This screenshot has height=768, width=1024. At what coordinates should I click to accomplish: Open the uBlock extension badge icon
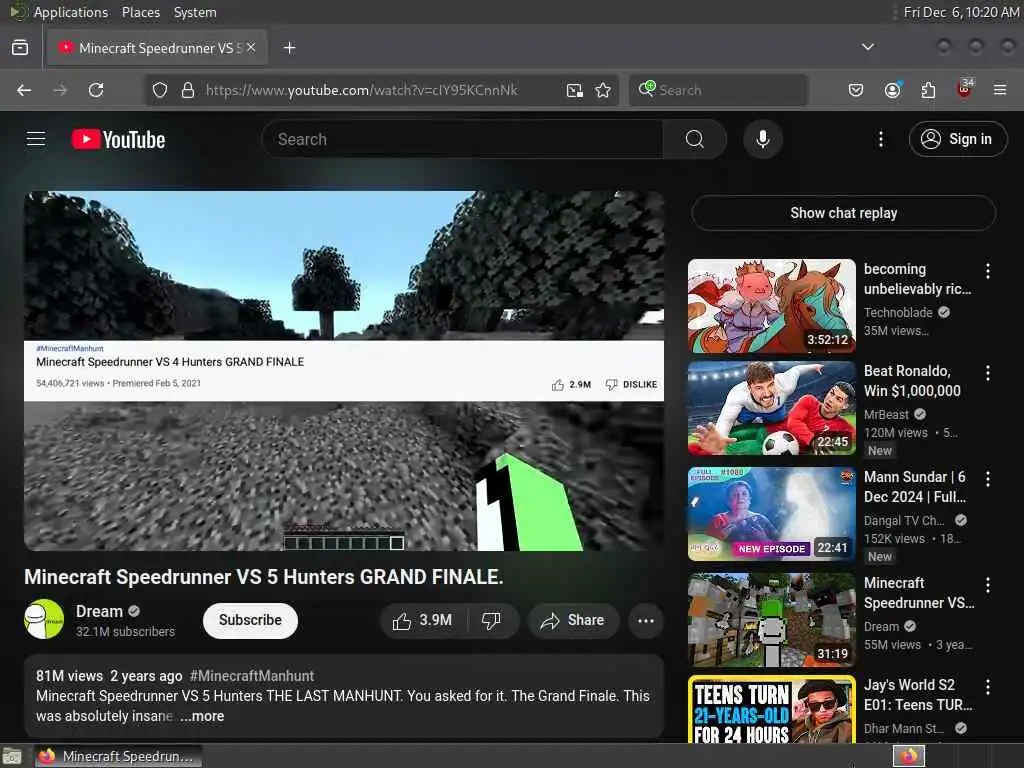point(965,89)
